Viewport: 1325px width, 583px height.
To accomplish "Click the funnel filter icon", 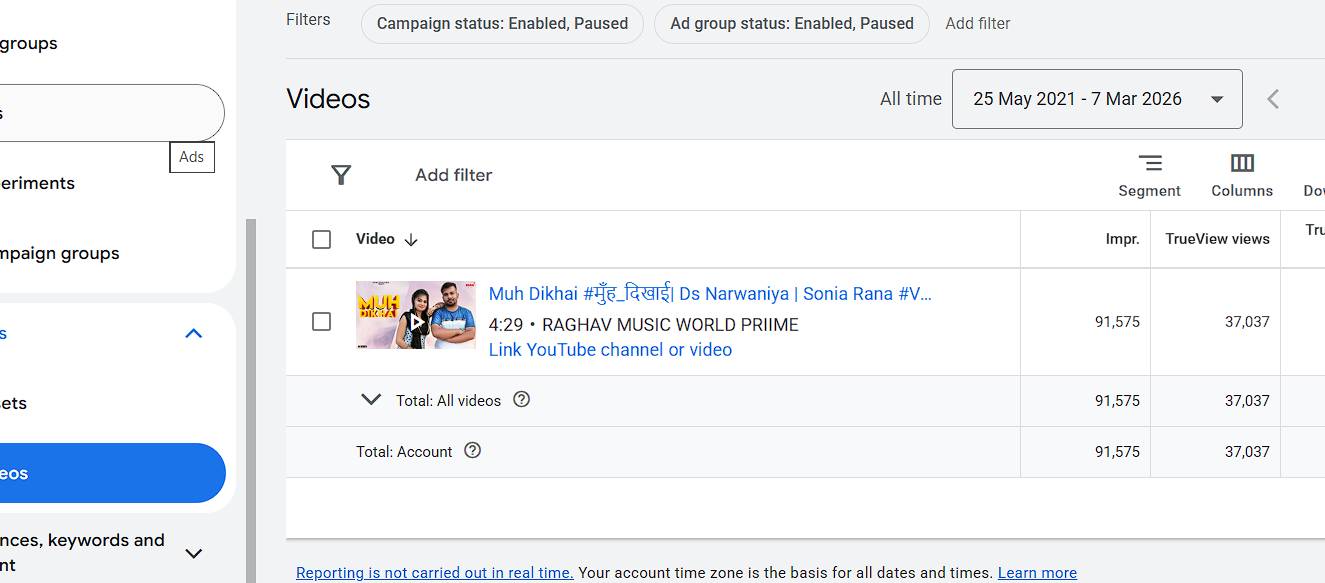I will pyautogui.click(x=341, y=175).
